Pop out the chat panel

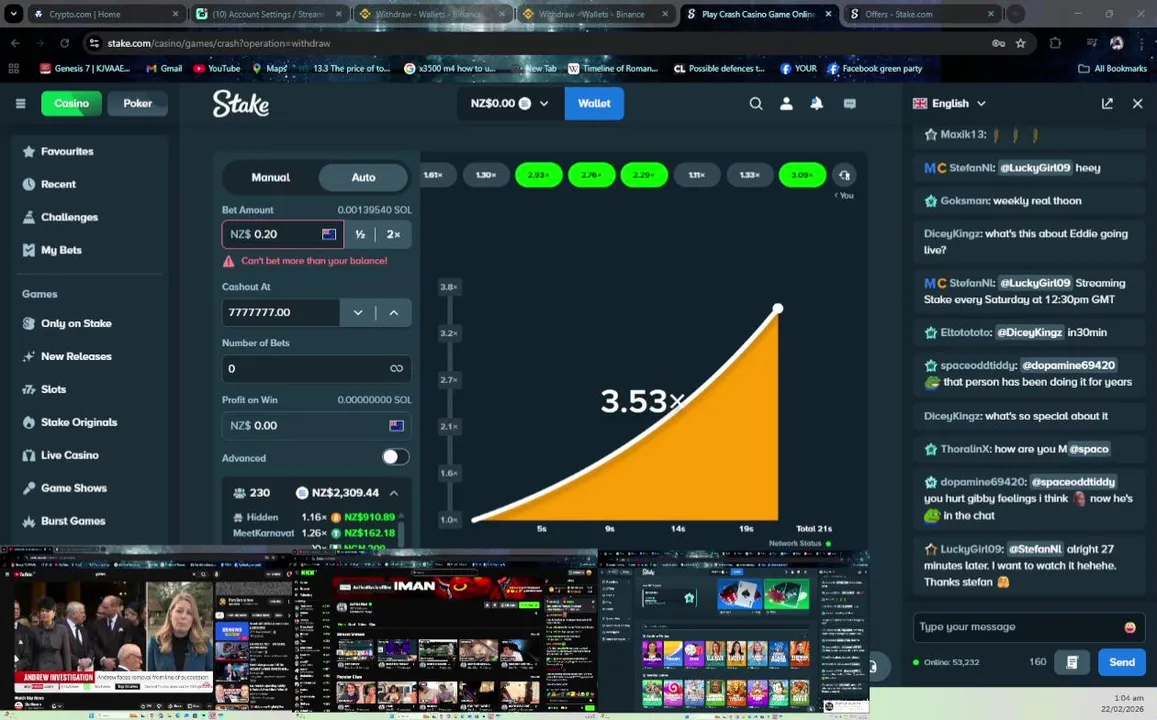coord(1107,103)
